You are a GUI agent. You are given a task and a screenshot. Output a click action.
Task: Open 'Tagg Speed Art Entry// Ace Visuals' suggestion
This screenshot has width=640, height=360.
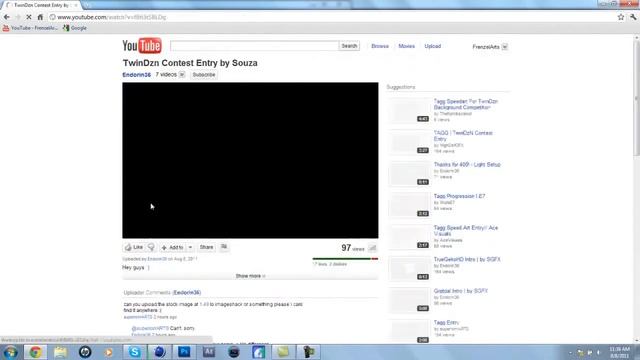(x=466, y=231)
